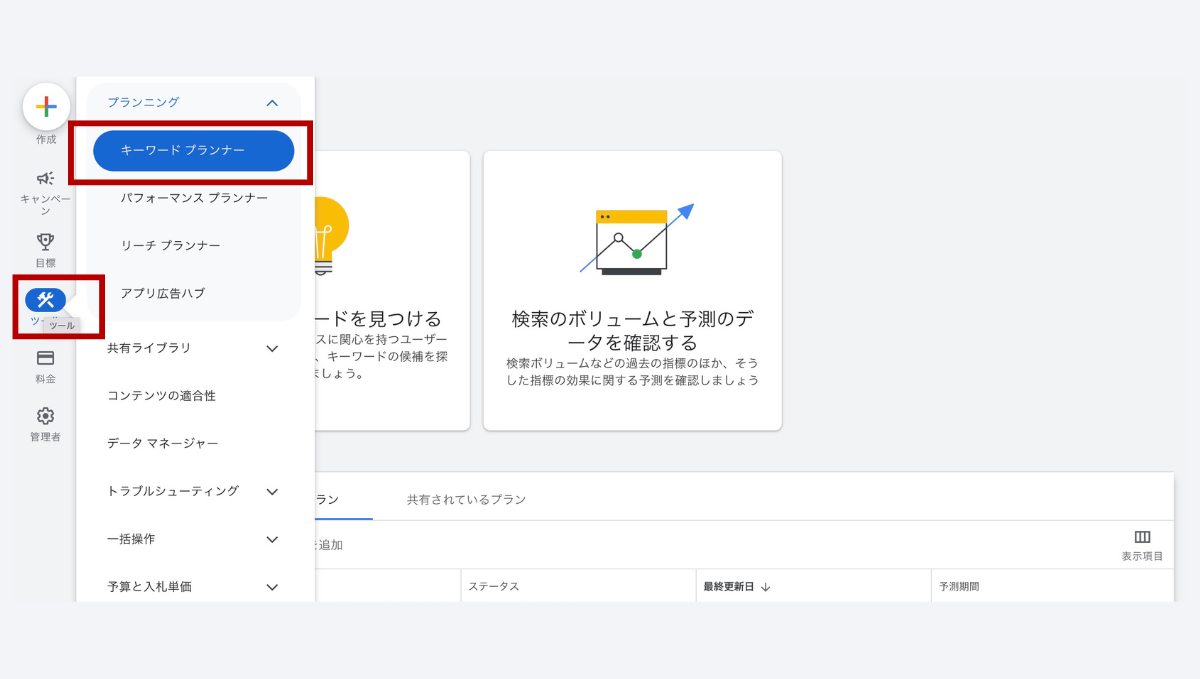The image size is (1200, 679).
Task: Open Admin via gear icon
Action: pos(46,416)
